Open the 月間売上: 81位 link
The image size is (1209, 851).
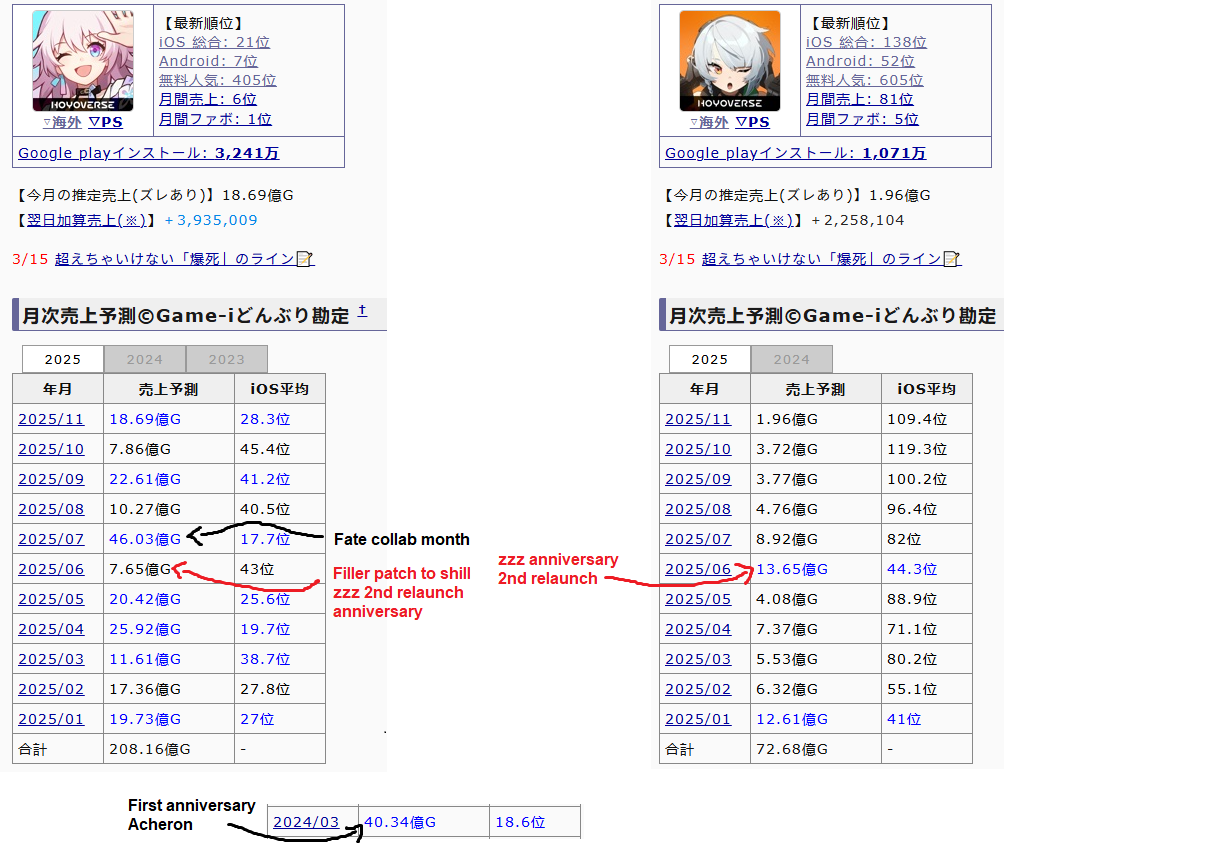[x=859, y=99]
